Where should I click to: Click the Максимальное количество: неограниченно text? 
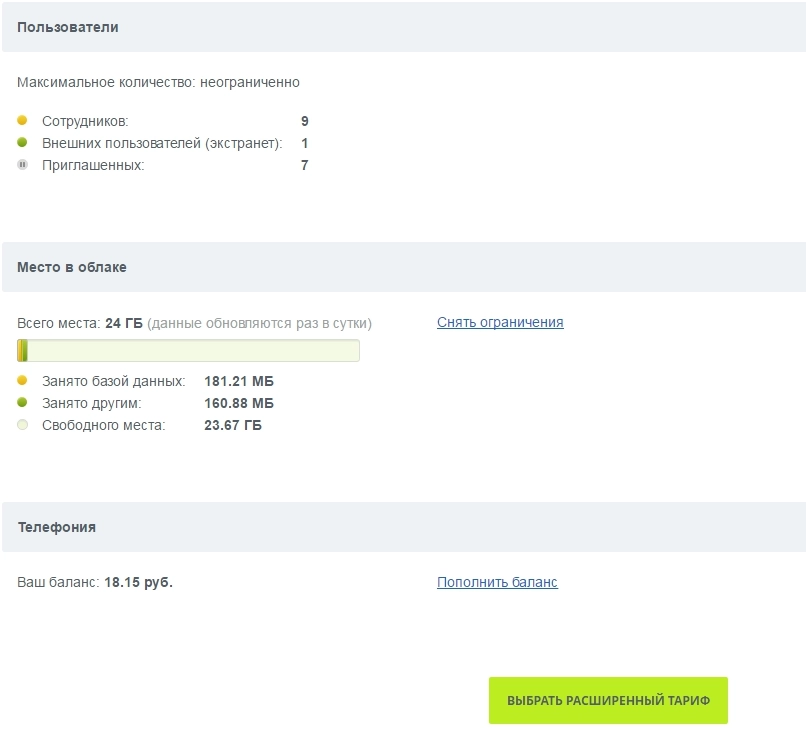(158, 82)
